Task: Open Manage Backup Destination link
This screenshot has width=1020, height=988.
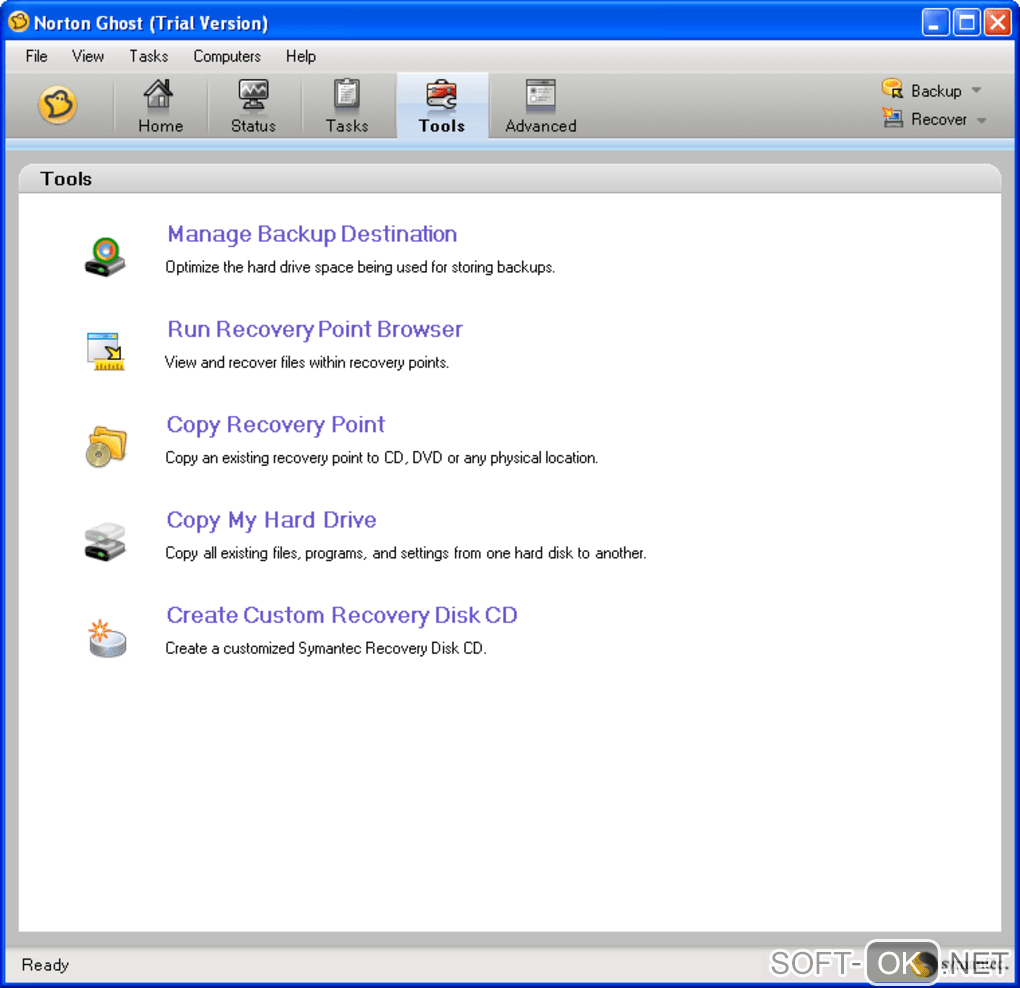Action: 312,234
